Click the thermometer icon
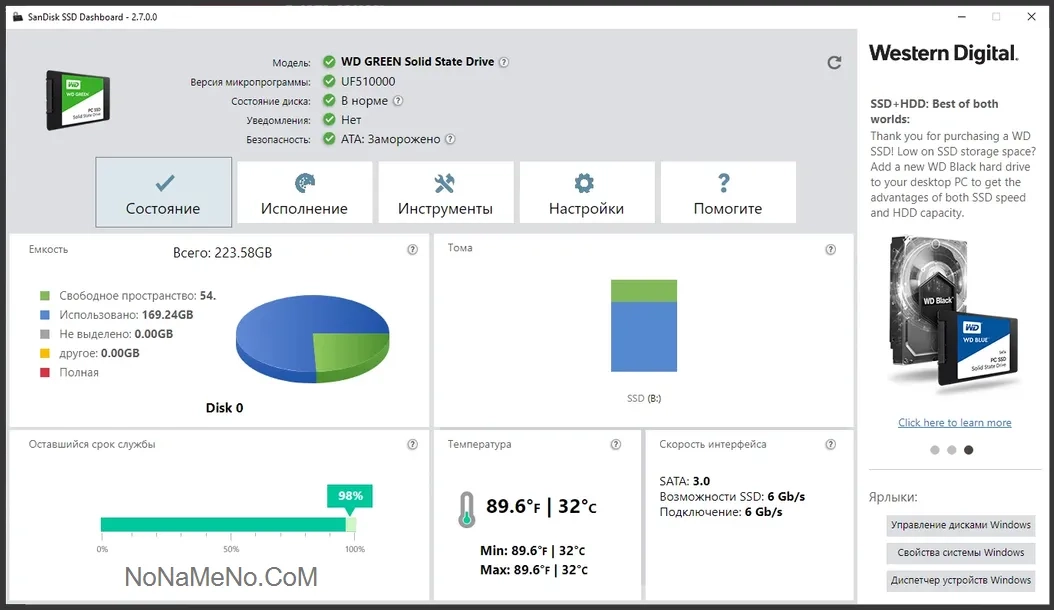Viewport: 1054px width, 610px height. pos(465,508)
